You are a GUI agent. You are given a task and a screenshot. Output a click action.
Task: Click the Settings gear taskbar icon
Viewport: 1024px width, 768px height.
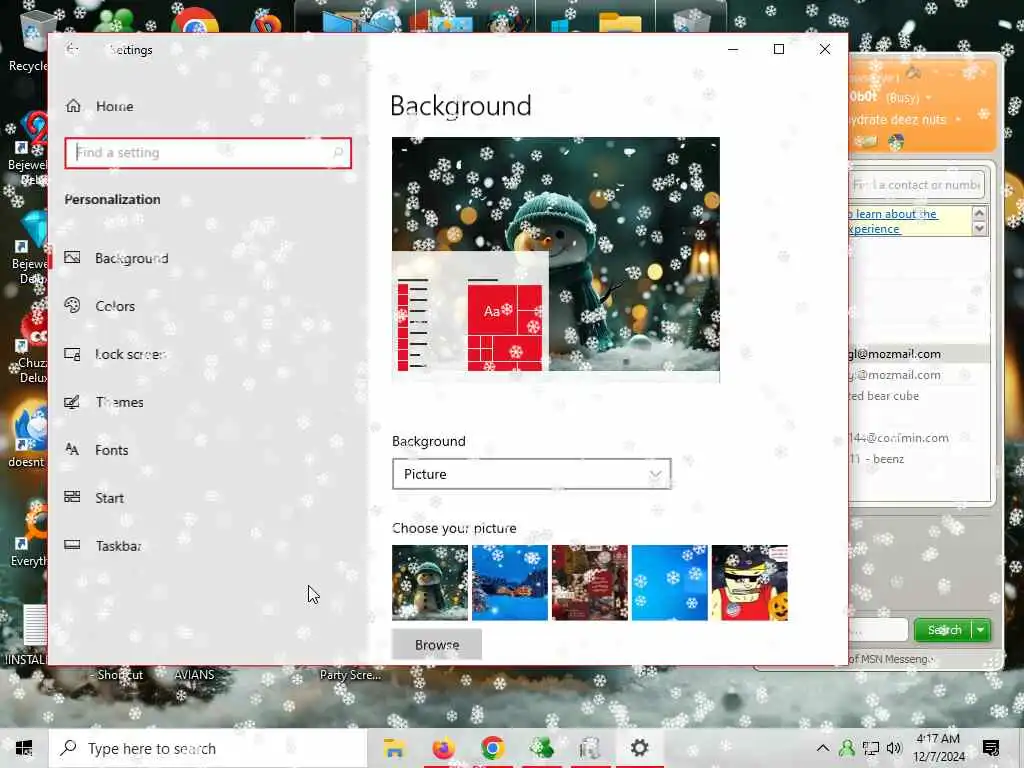pyautogui.click(x=639, y=748)
